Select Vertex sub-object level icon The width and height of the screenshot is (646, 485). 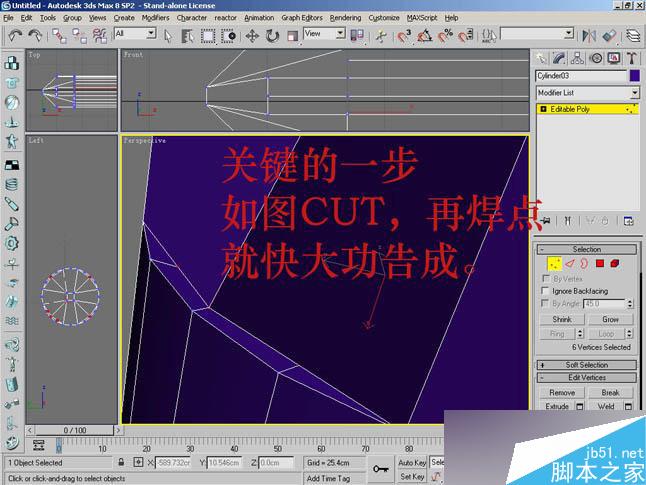(554, 263)
